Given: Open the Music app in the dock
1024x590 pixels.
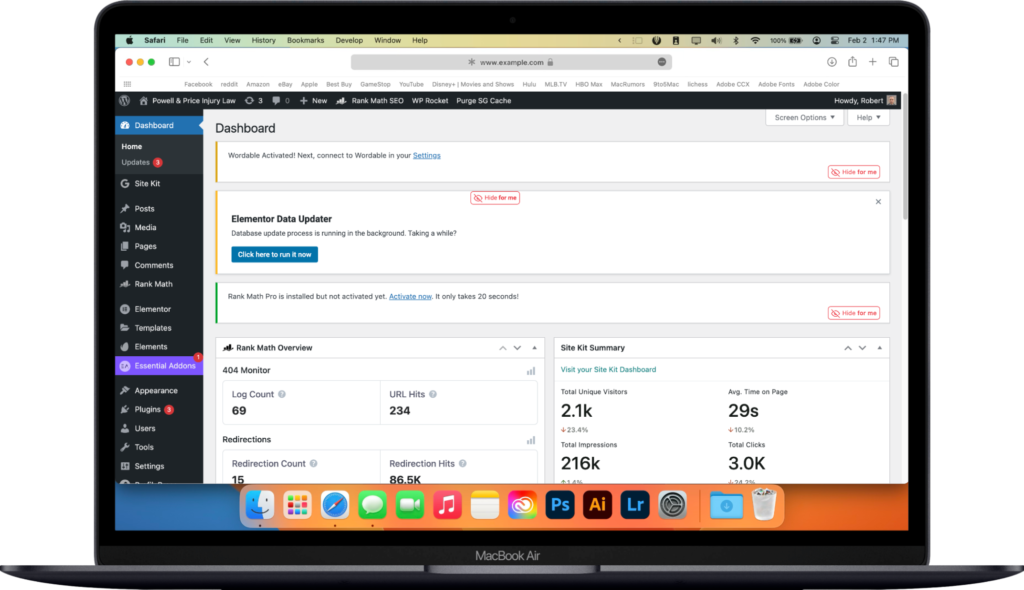Looking at the screenshot, I should [x=447, y=506].
